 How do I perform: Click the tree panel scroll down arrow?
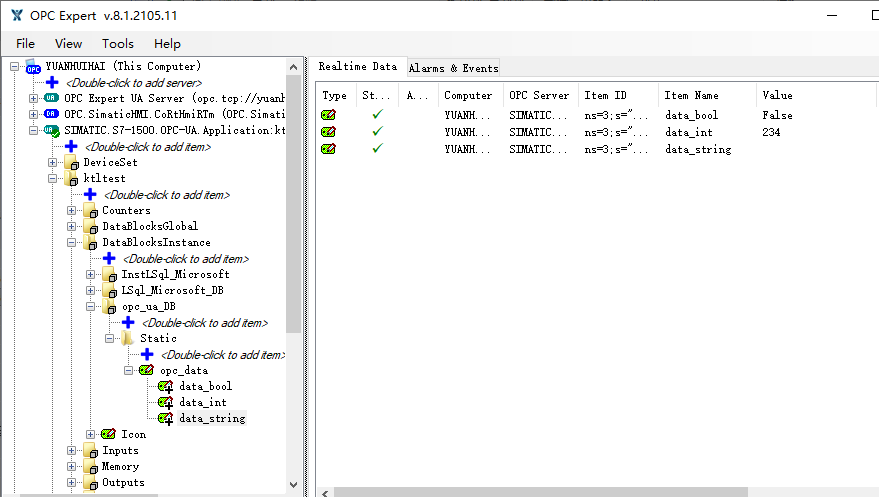(x=294, y=485)
